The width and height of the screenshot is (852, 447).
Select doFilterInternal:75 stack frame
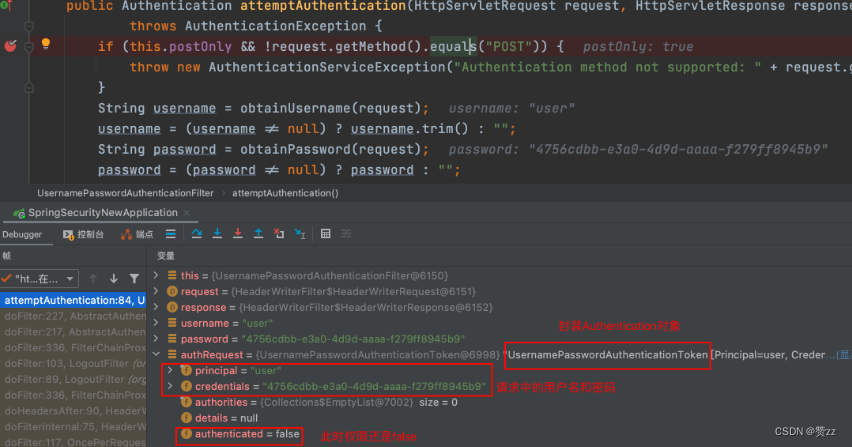[73, 426]
